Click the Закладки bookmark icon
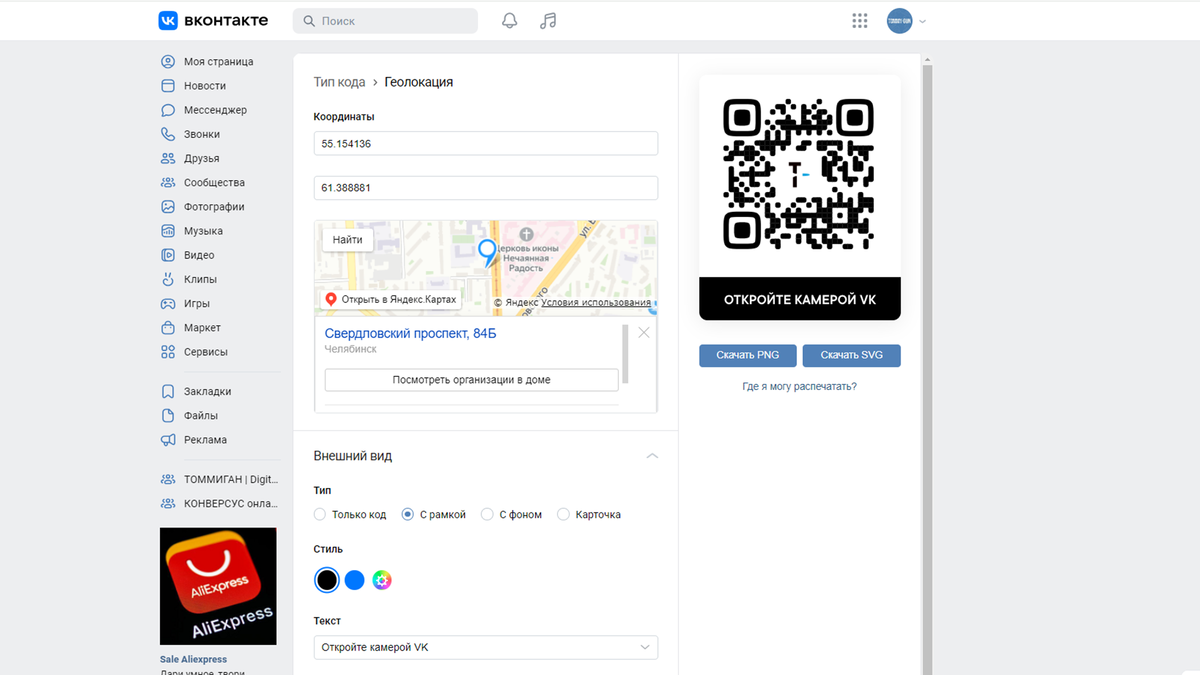 [x=168, y=391]
